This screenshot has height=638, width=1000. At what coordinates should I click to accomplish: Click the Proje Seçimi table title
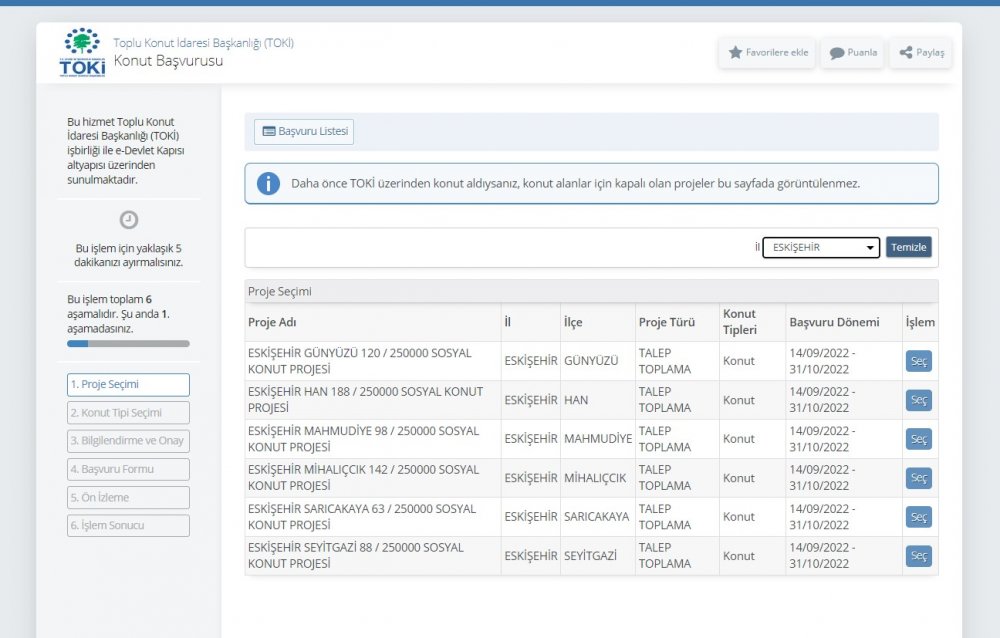tap(279, 292)
